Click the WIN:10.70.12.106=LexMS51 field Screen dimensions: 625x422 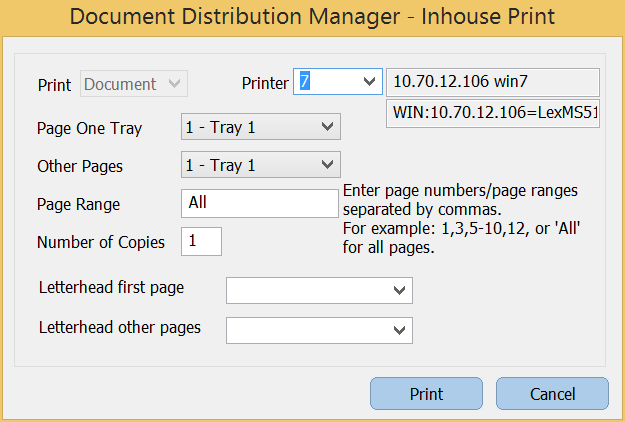coord(493,113)
